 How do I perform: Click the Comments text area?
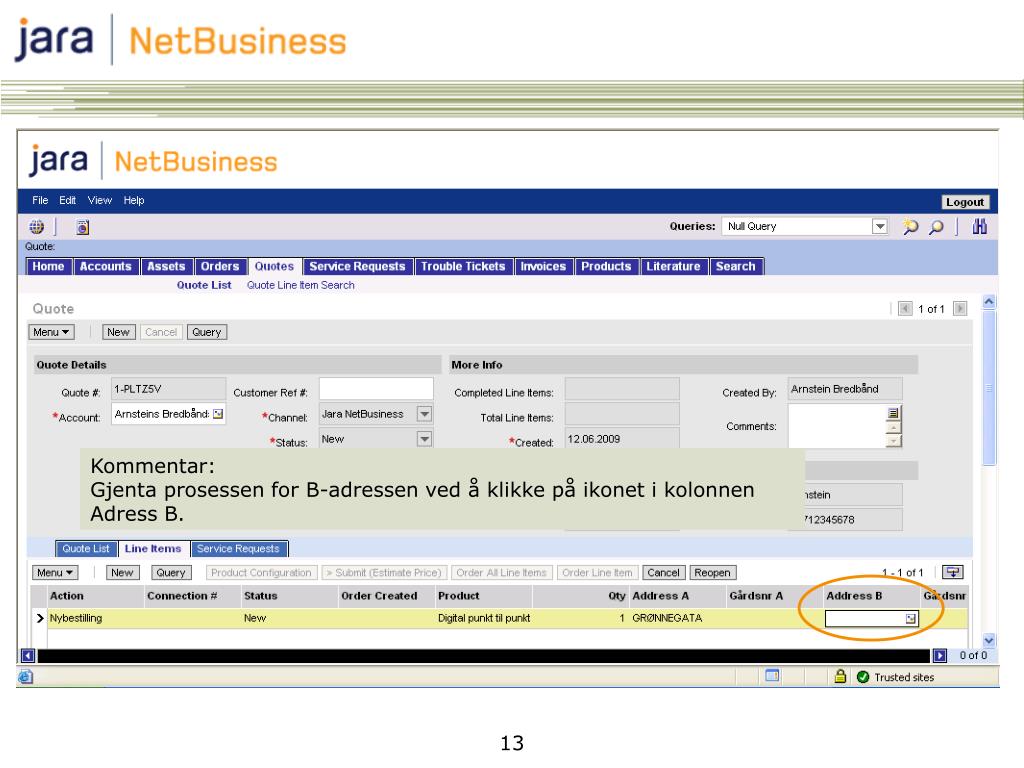pyautogui.click(x=837, y=426)
